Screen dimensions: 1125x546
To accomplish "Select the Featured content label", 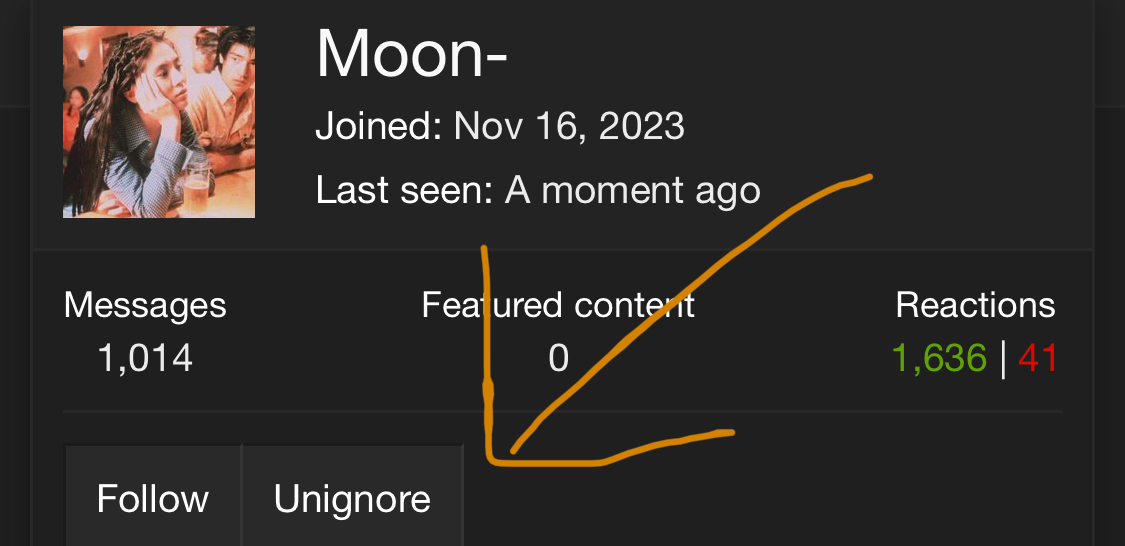I will 558,306.
